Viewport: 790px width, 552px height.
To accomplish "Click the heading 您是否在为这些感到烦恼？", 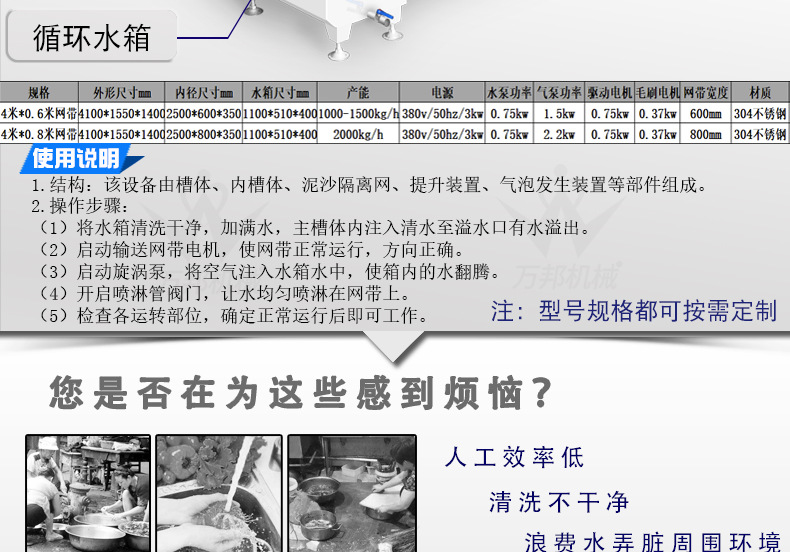I will (300, 394).
